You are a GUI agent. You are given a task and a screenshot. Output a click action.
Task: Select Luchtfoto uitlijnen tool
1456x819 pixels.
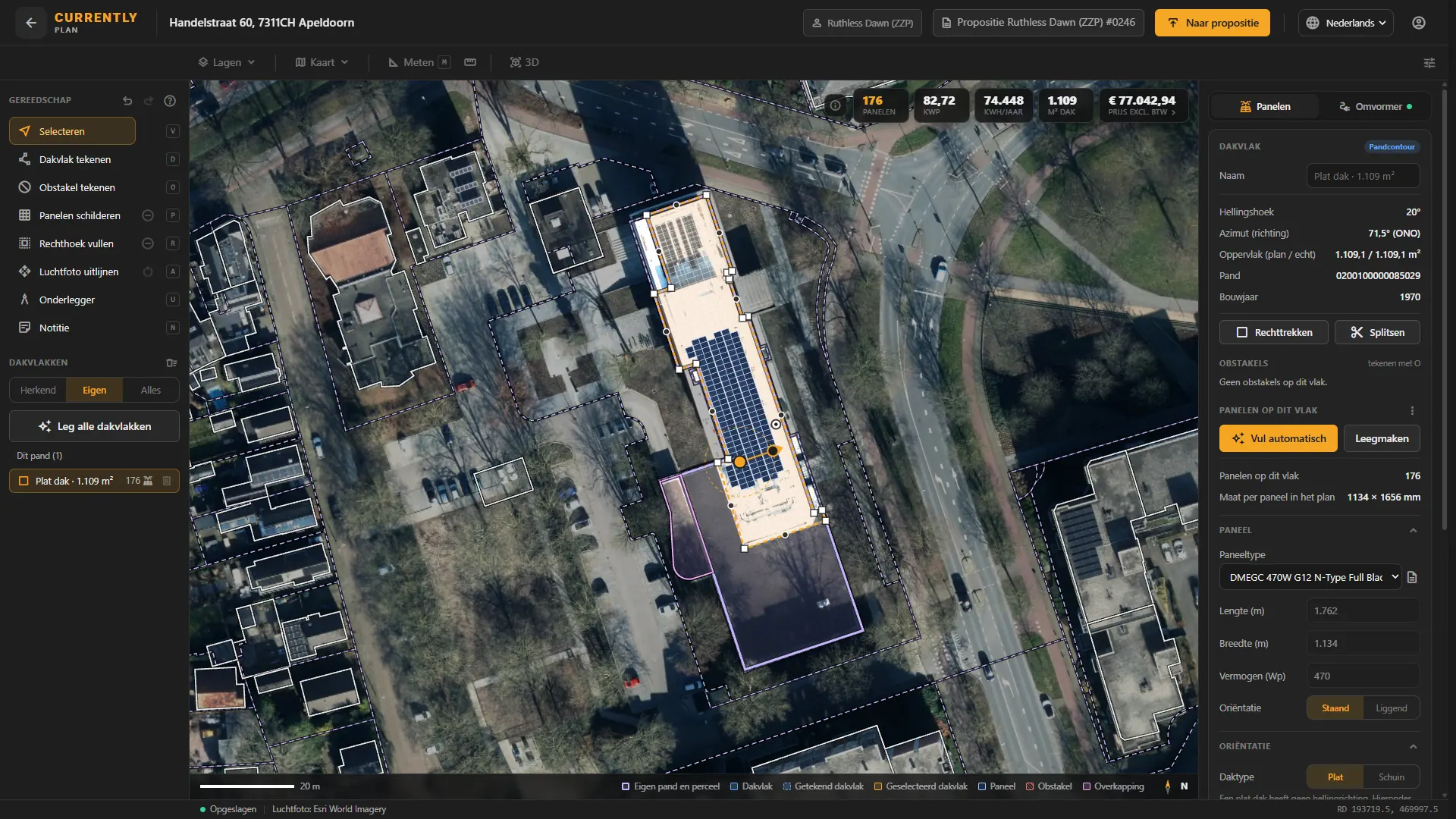(73, 271)
